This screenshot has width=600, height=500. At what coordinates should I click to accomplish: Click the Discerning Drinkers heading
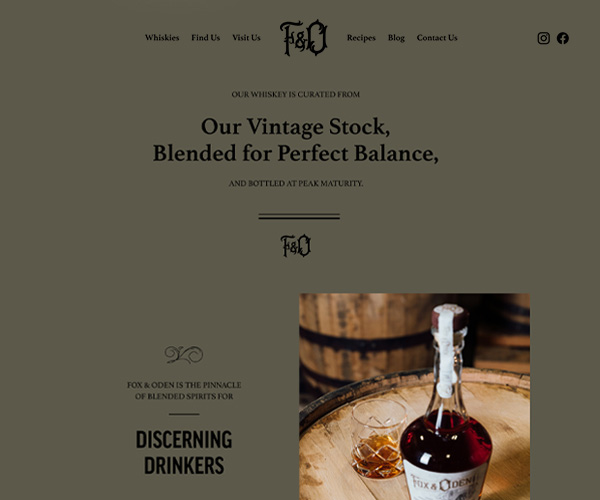(184, 452)
